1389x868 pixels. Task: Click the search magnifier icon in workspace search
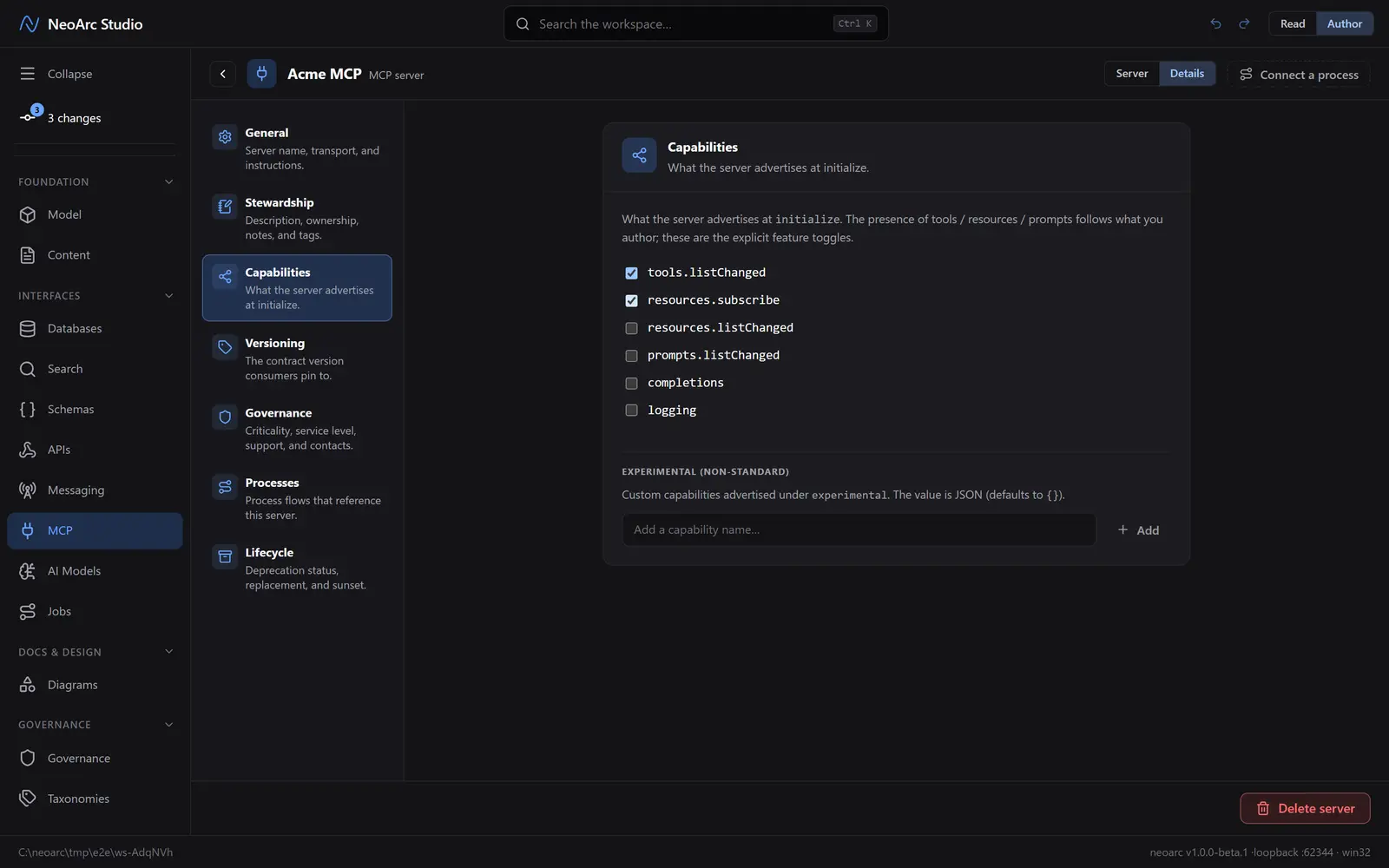tap(523, 23)
